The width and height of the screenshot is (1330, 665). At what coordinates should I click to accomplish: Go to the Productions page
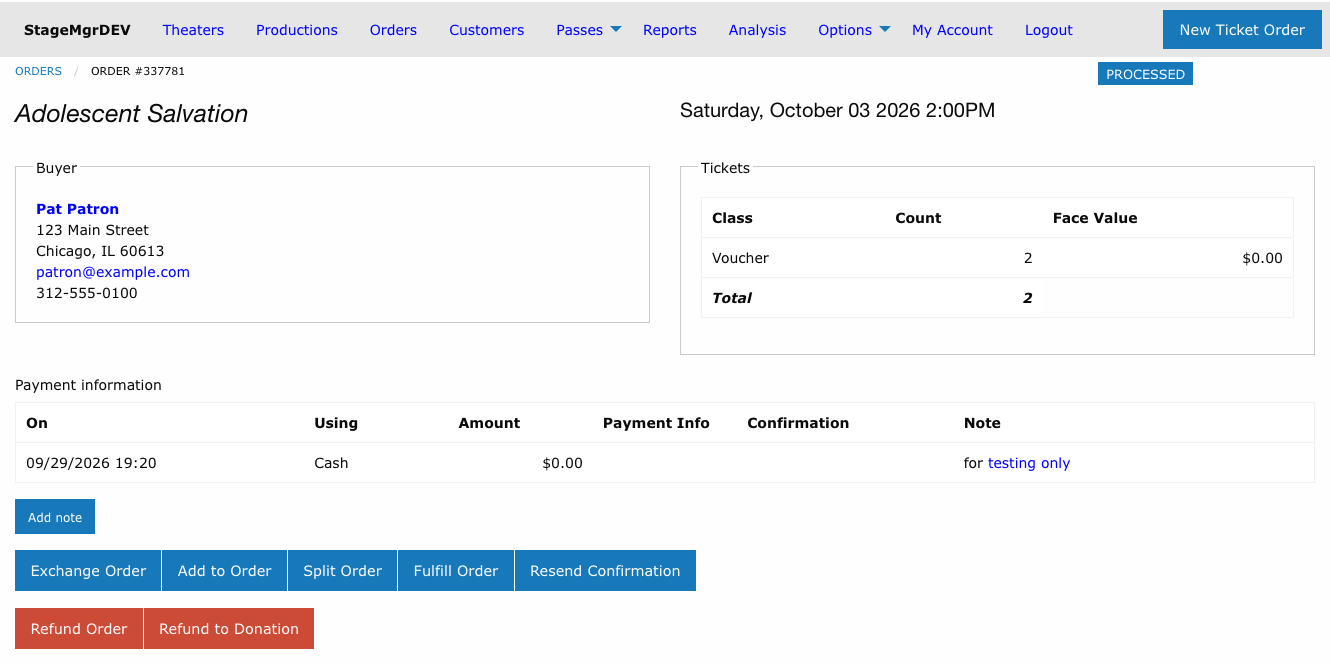297,30
